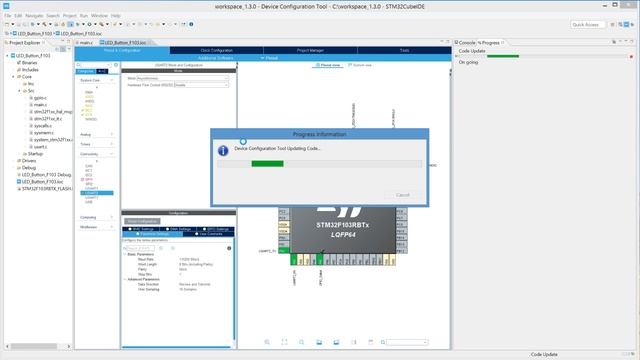Image resolution: width=640 pixels, height=360 pixels.
Task: Click the fit-to-screen icon below the chip view
Action: (284, 342)
